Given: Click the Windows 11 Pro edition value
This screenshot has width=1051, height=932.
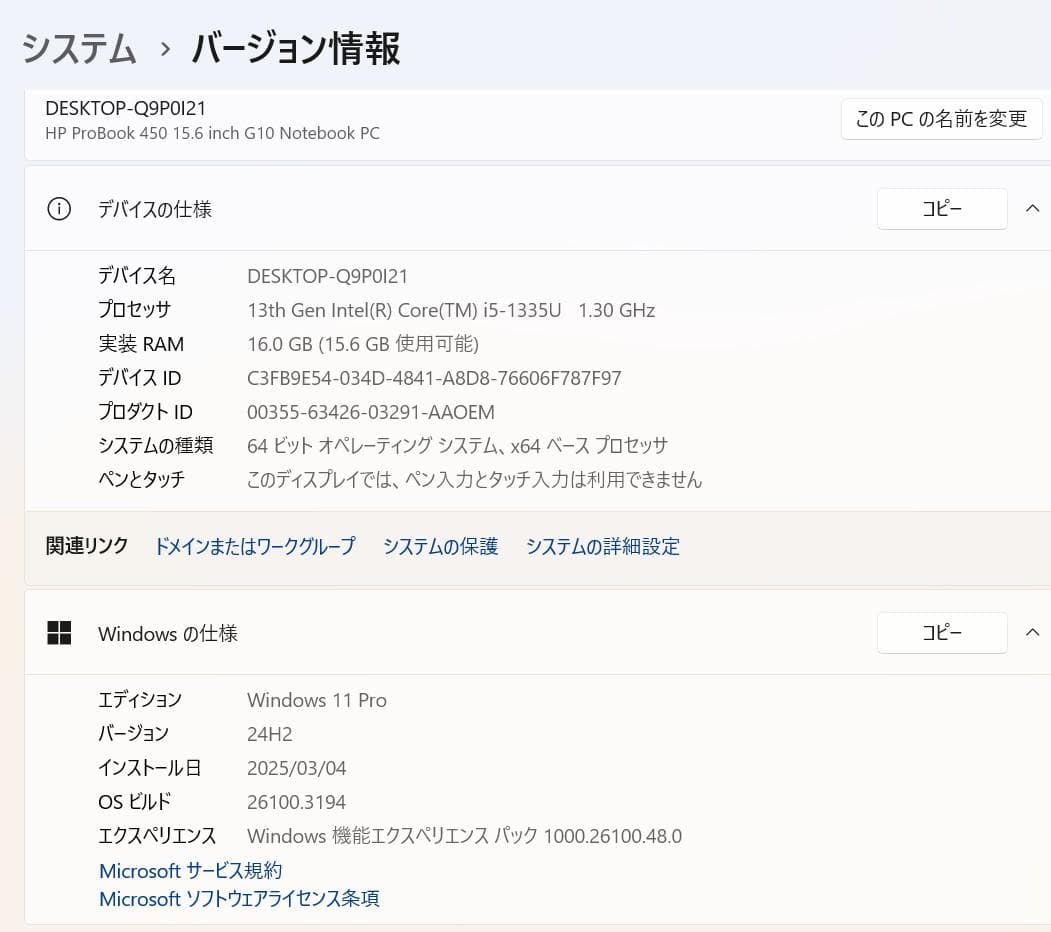Looking at the screenshot, I should coord(316,700).
